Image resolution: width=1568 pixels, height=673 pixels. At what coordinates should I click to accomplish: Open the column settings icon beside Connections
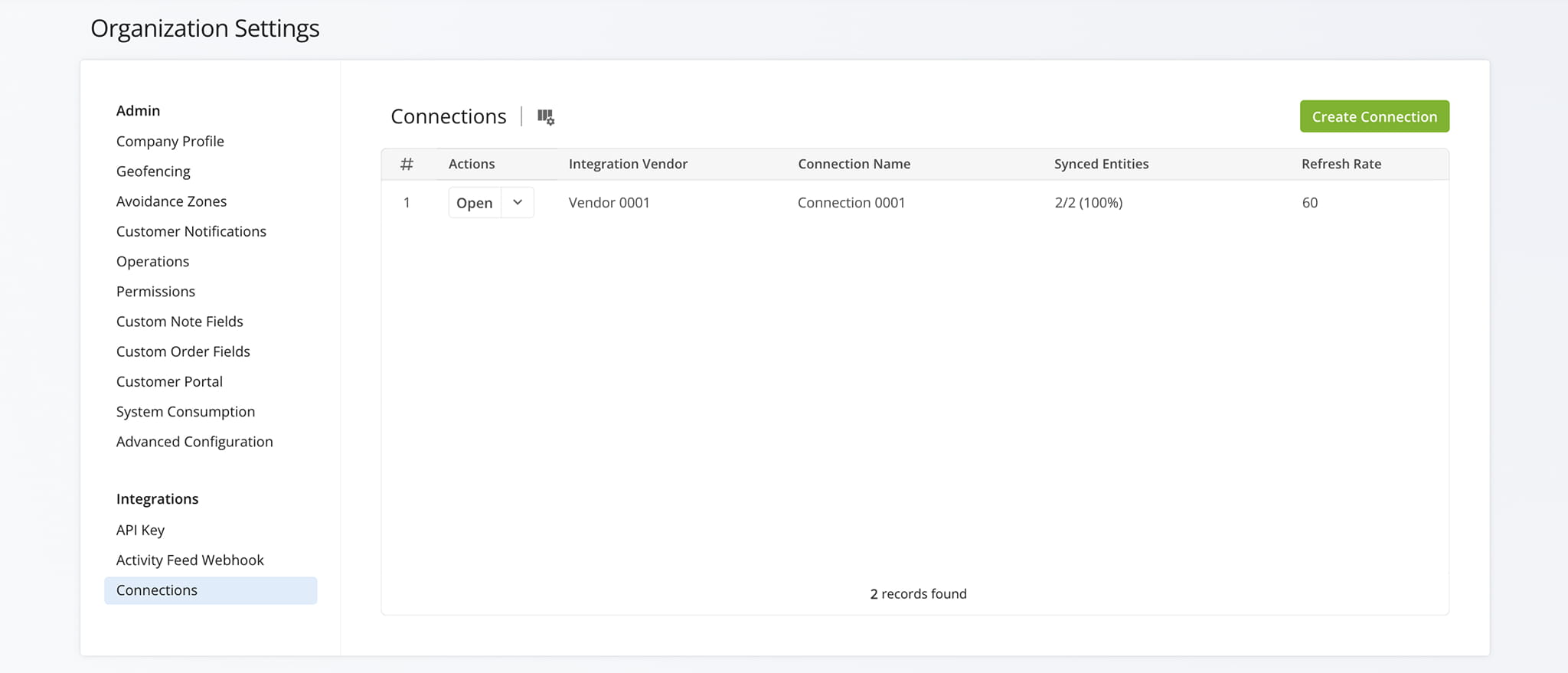(x=545, y=116)
